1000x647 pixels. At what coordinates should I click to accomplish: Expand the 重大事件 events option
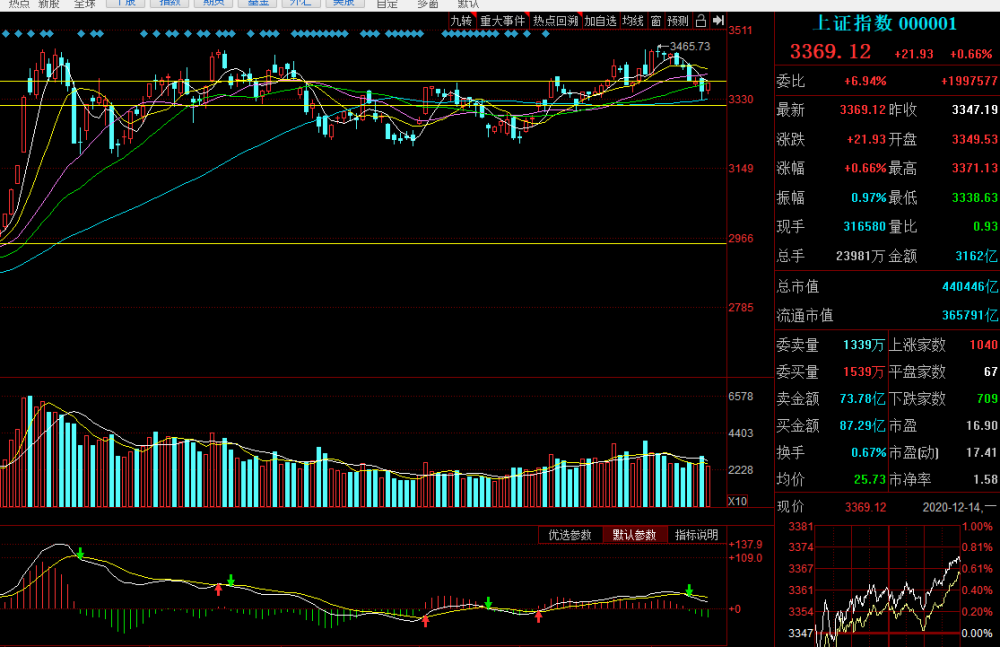(502, 20)
